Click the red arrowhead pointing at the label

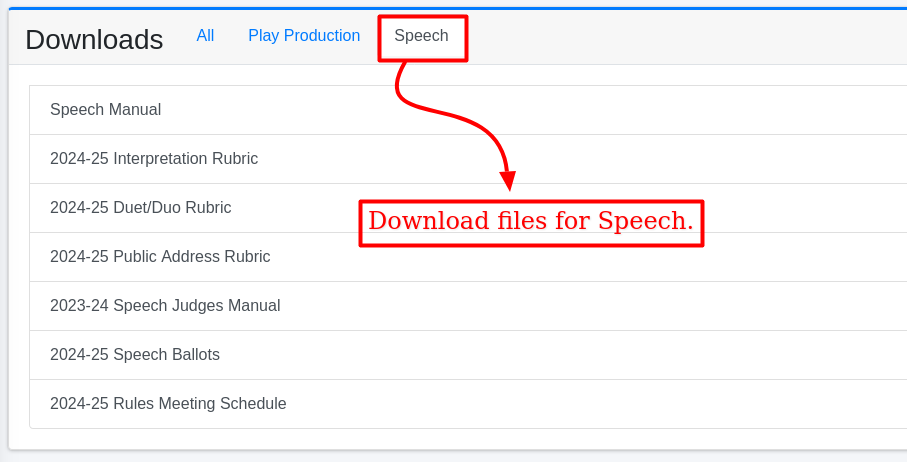507,181
